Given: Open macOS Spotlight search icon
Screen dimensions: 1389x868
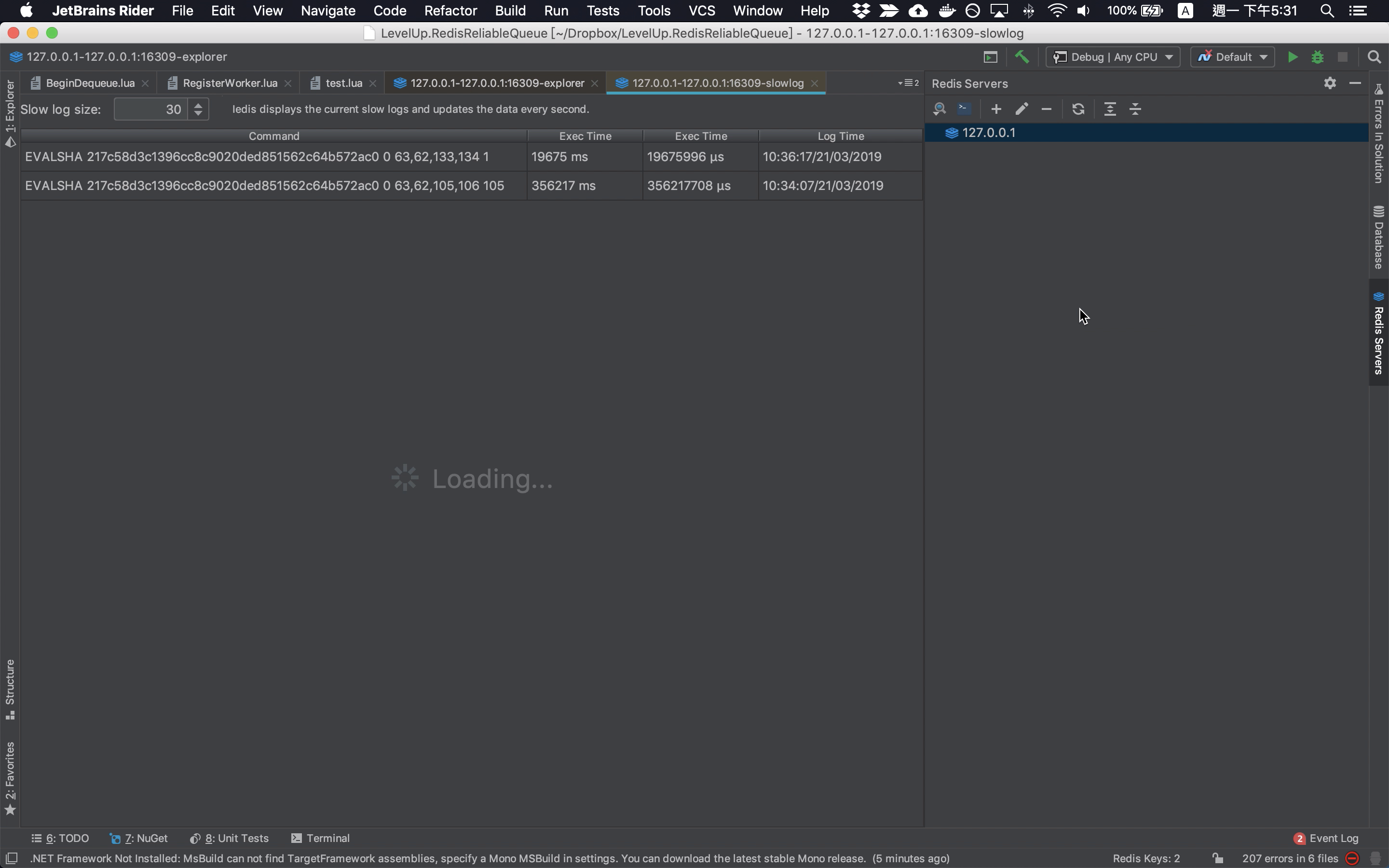Looking at the screenshot, I should 1326,10.
